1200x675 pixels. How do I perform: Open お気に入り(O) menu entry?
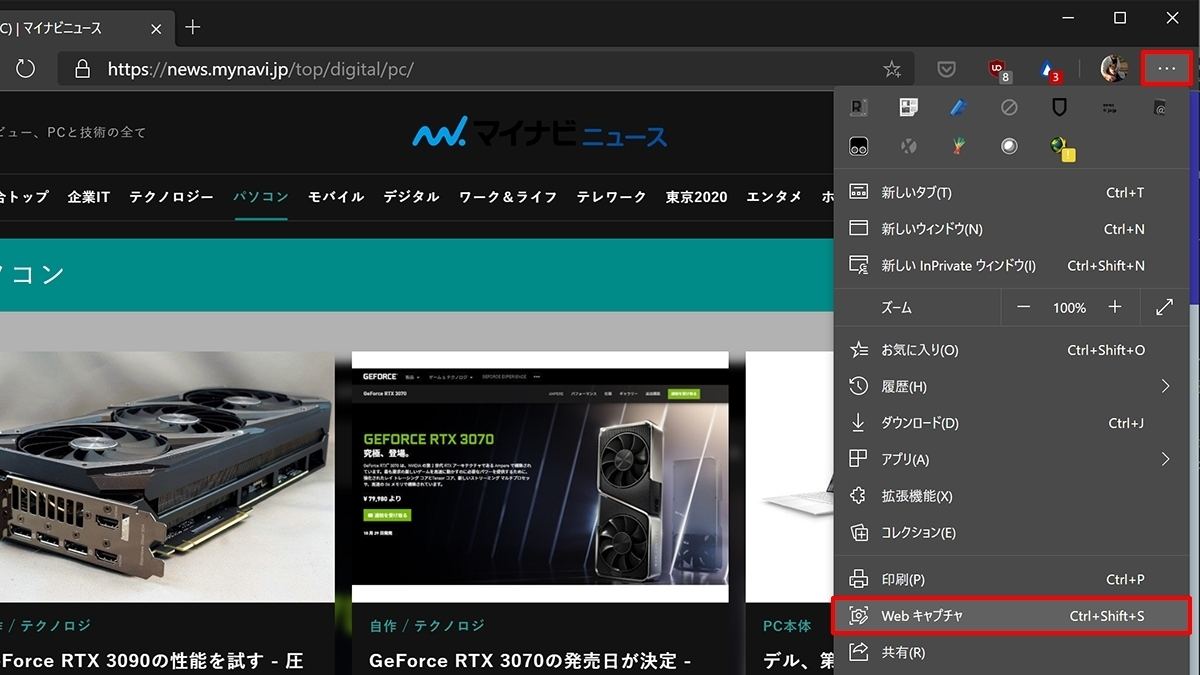click(x=1013, y=350)
